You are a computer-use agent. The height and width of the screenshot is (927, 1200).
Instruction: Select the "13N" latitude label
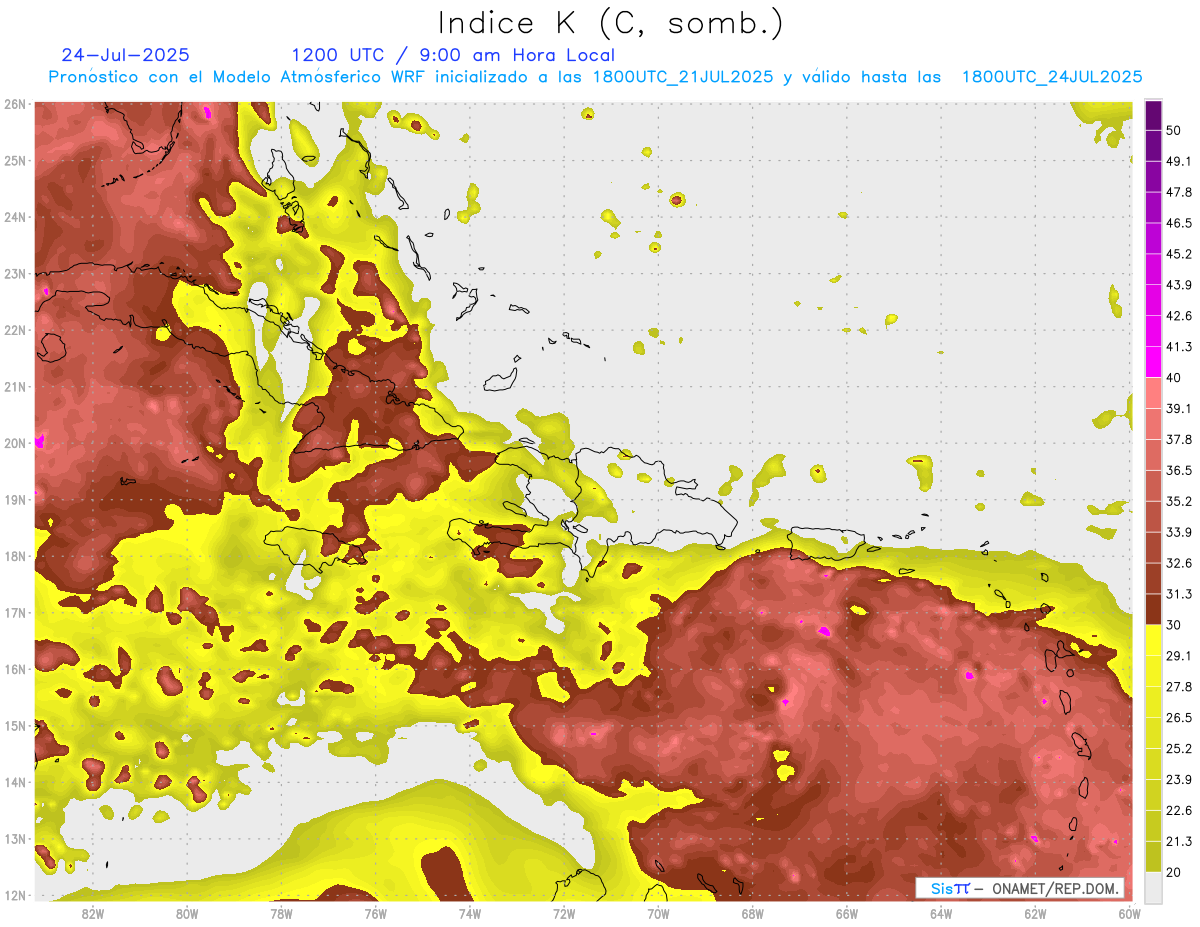(x=15, y=839)
